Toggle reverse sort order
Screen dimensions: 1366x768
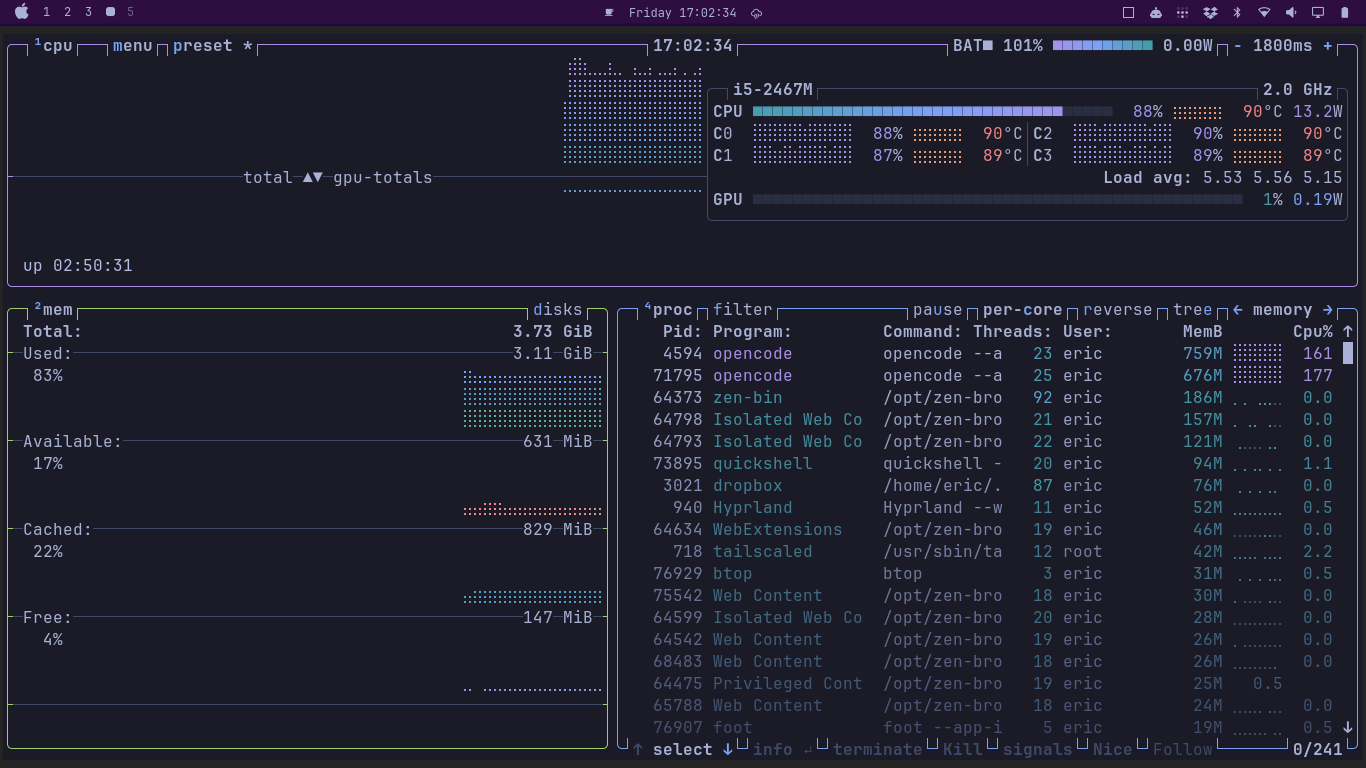(1118, 310)
